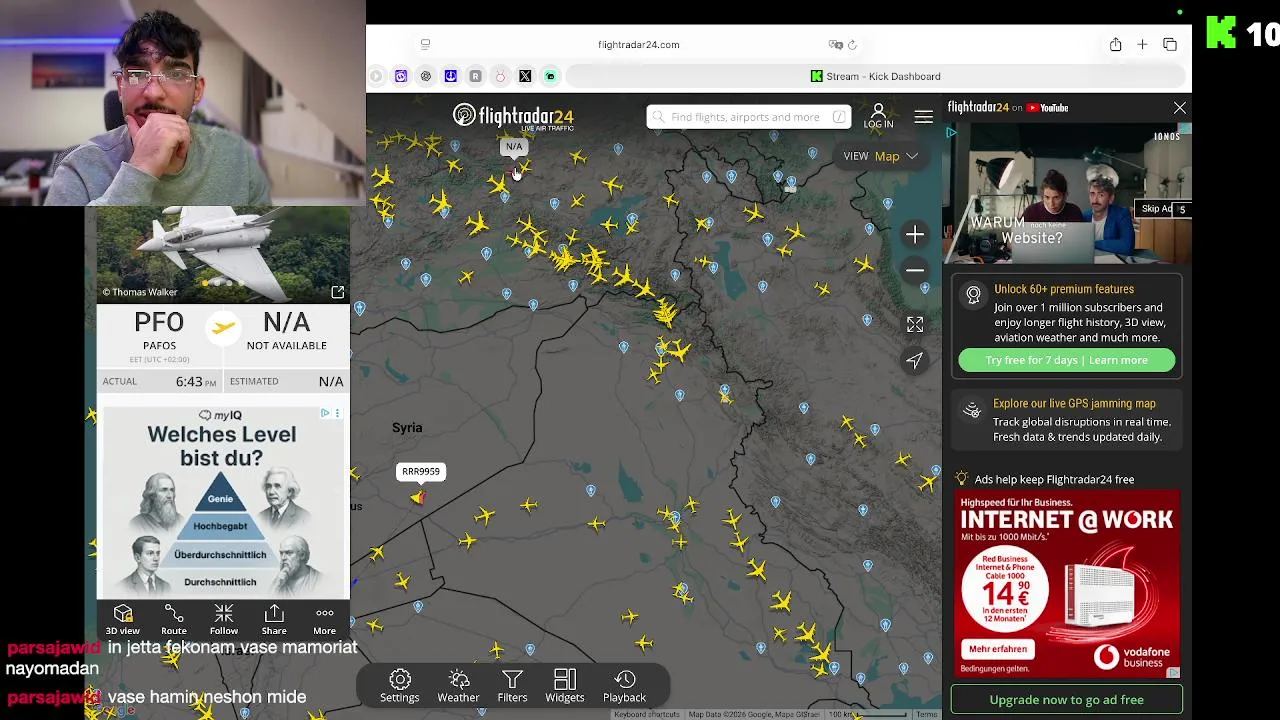1280x720 pixels.
Task: Open the R bookmark in favorites bar
Action: (x=475, y=76)
